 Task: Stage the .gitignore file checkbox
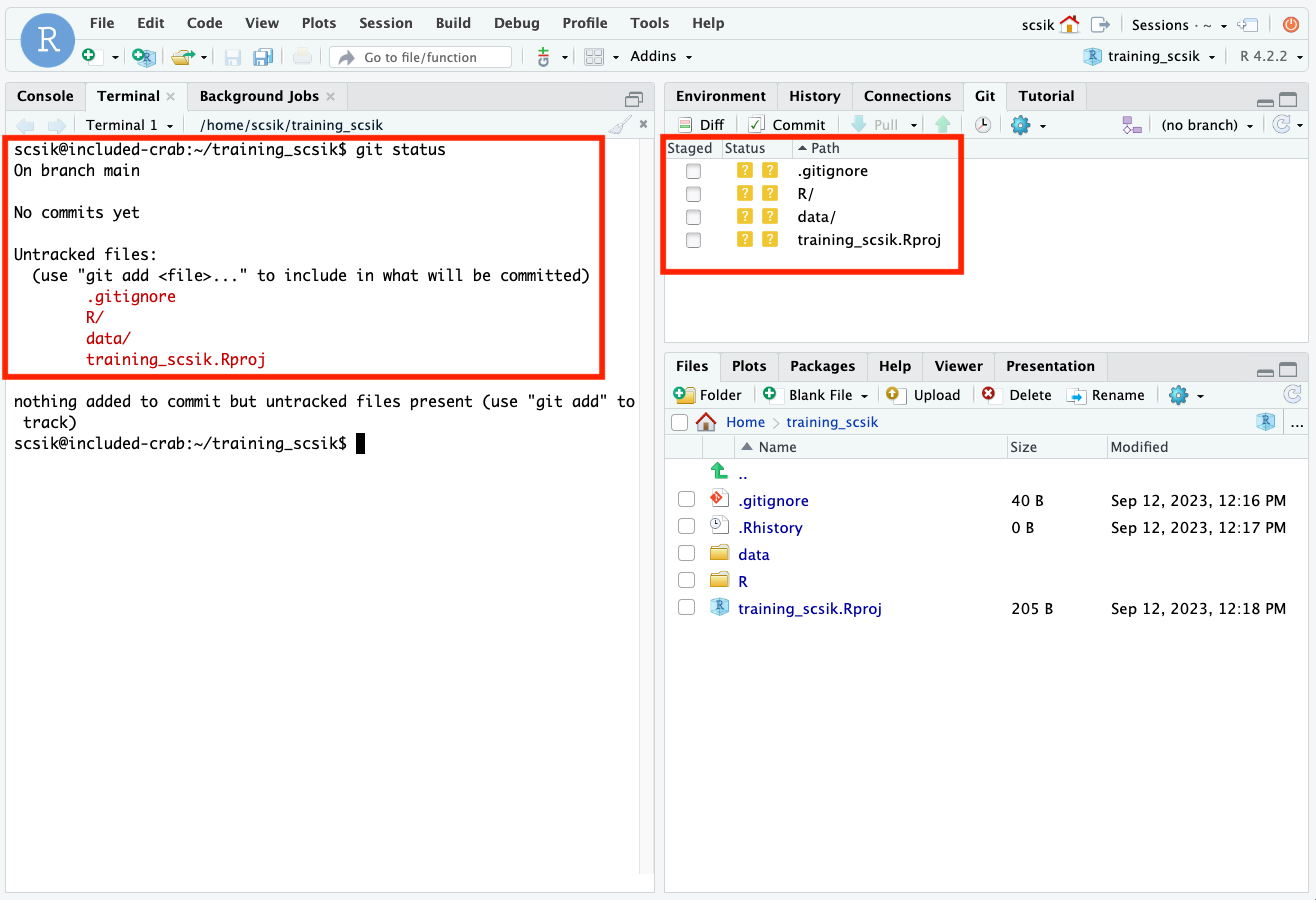[x=693, y=171]
